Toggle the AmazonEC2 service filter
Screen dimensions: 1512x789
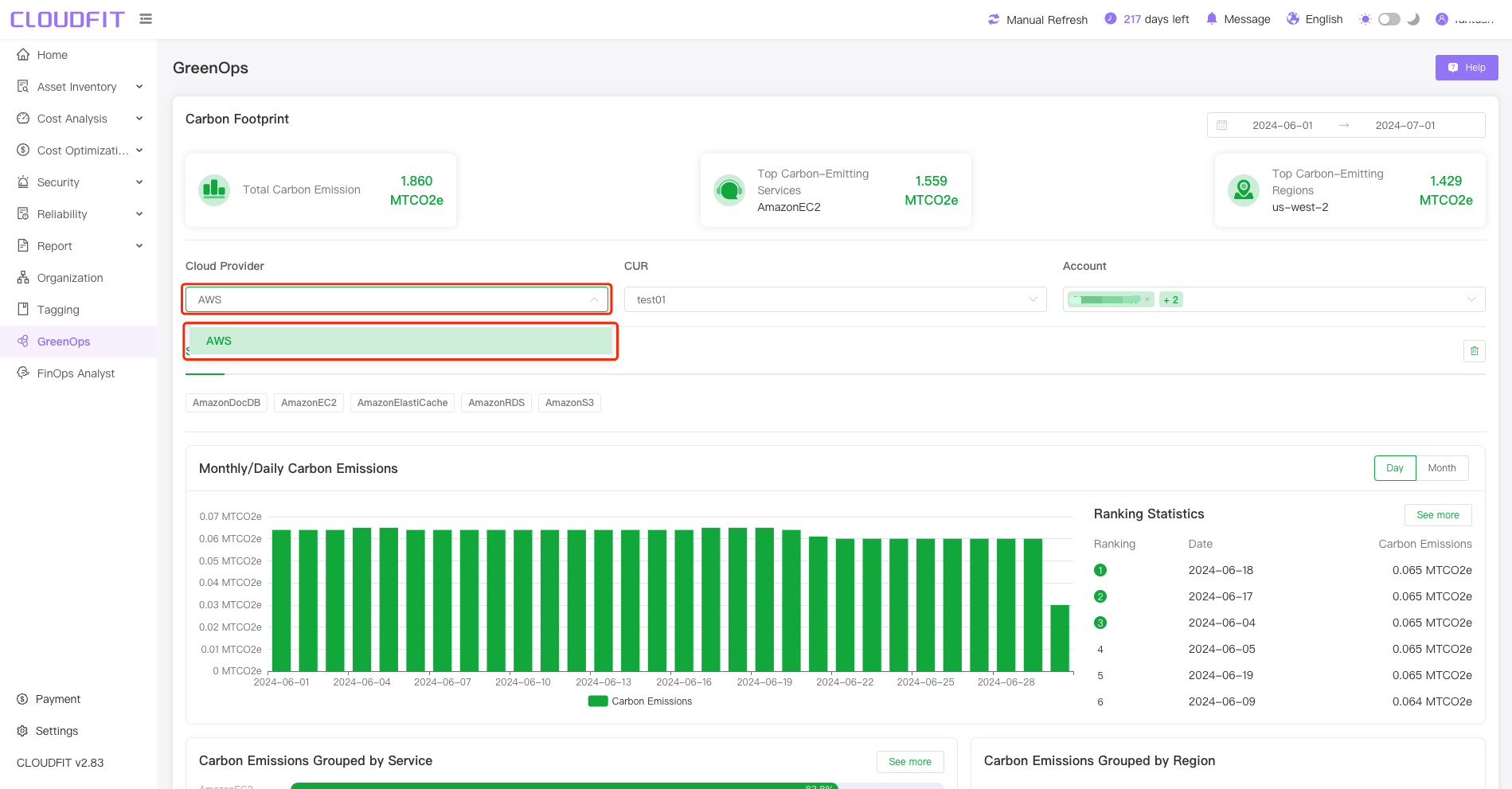309,403
